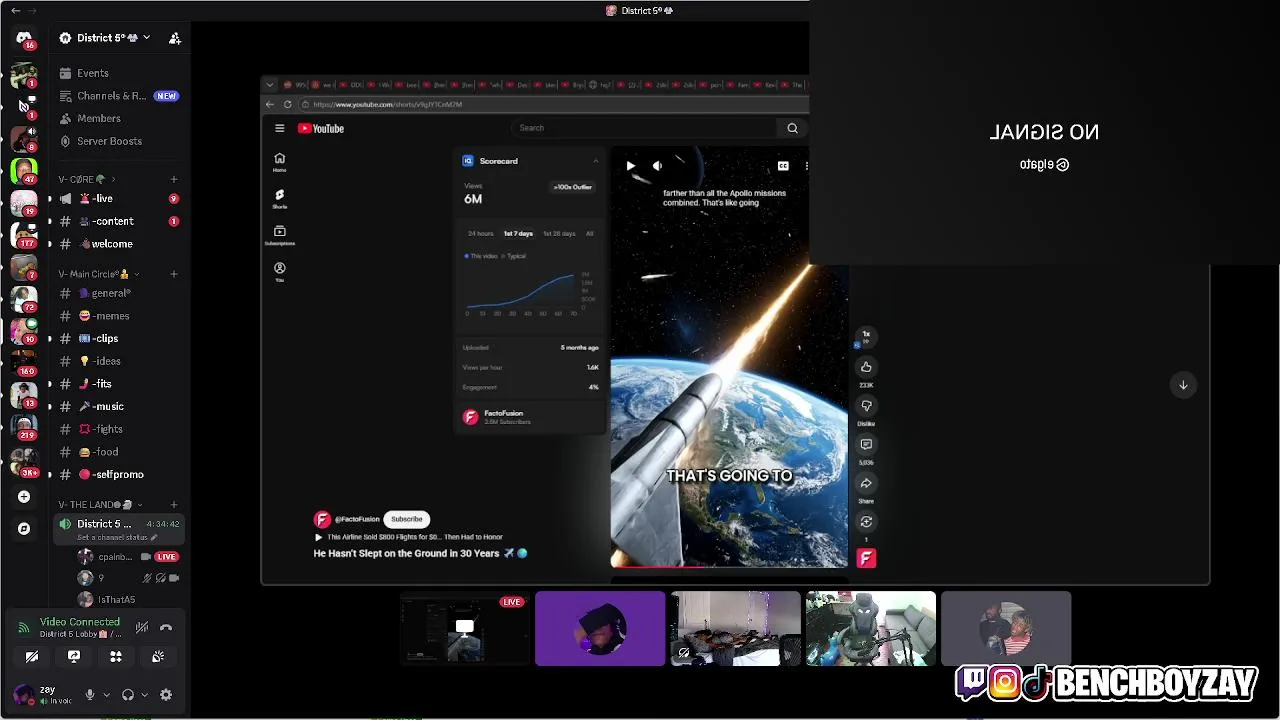Add channel to V- CORE category

click(x=174, y=179)
